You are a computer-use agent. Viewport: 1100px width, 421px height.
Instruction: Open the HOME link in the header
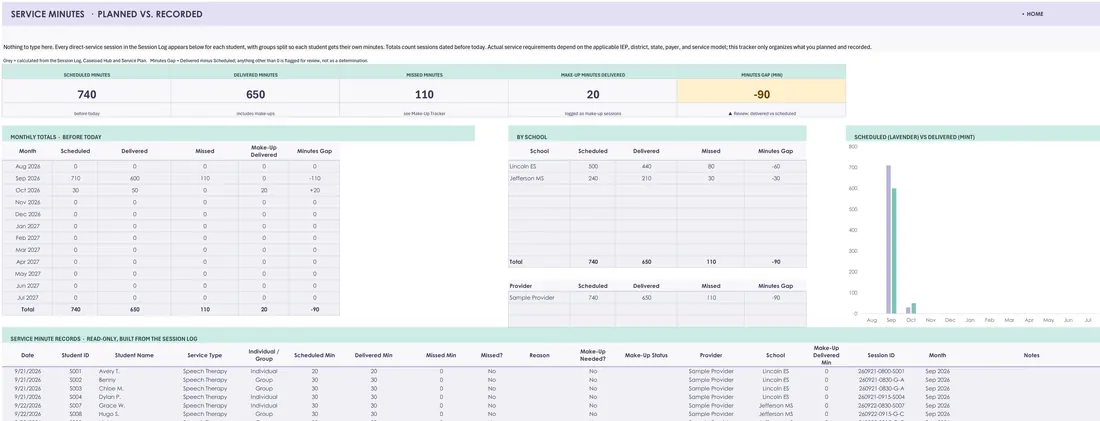coord(1035,14)
